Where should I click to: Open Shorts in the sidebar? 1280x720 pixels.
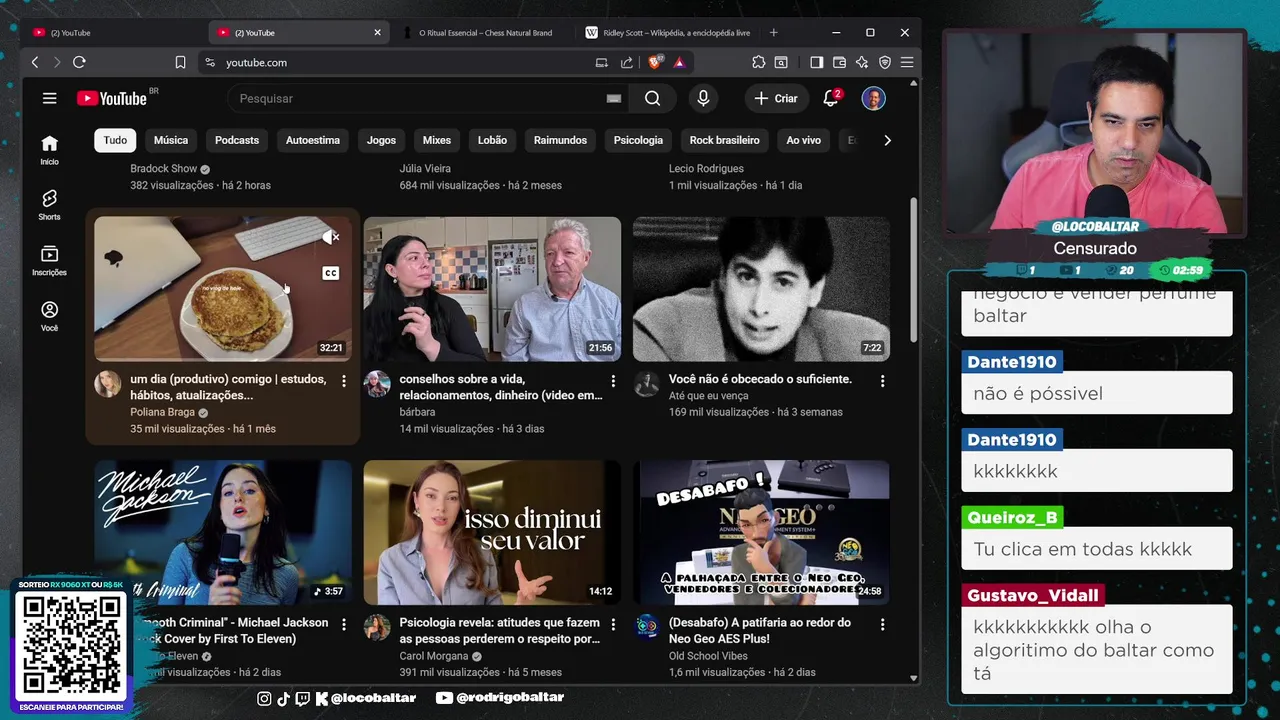(49, 205)
